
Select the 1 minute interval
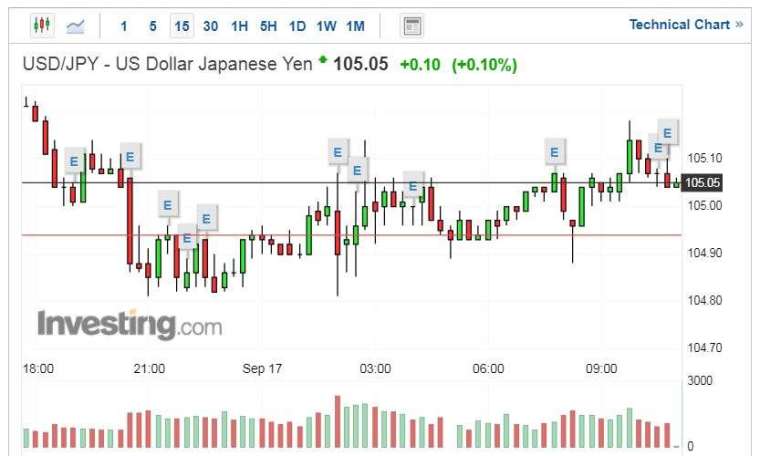(x=124, y=26)
